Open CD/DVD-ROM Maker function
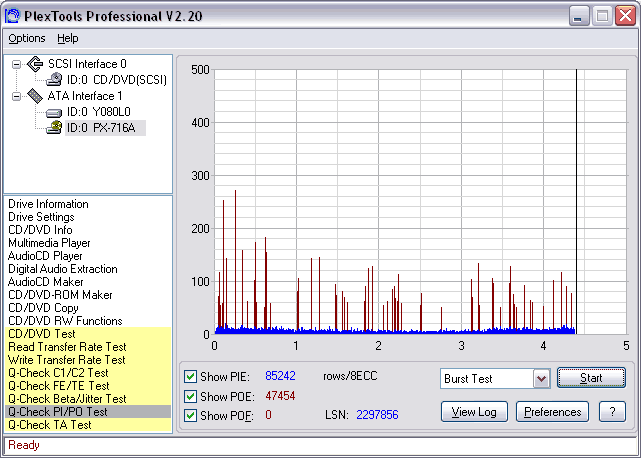 (x=60, y=295)
